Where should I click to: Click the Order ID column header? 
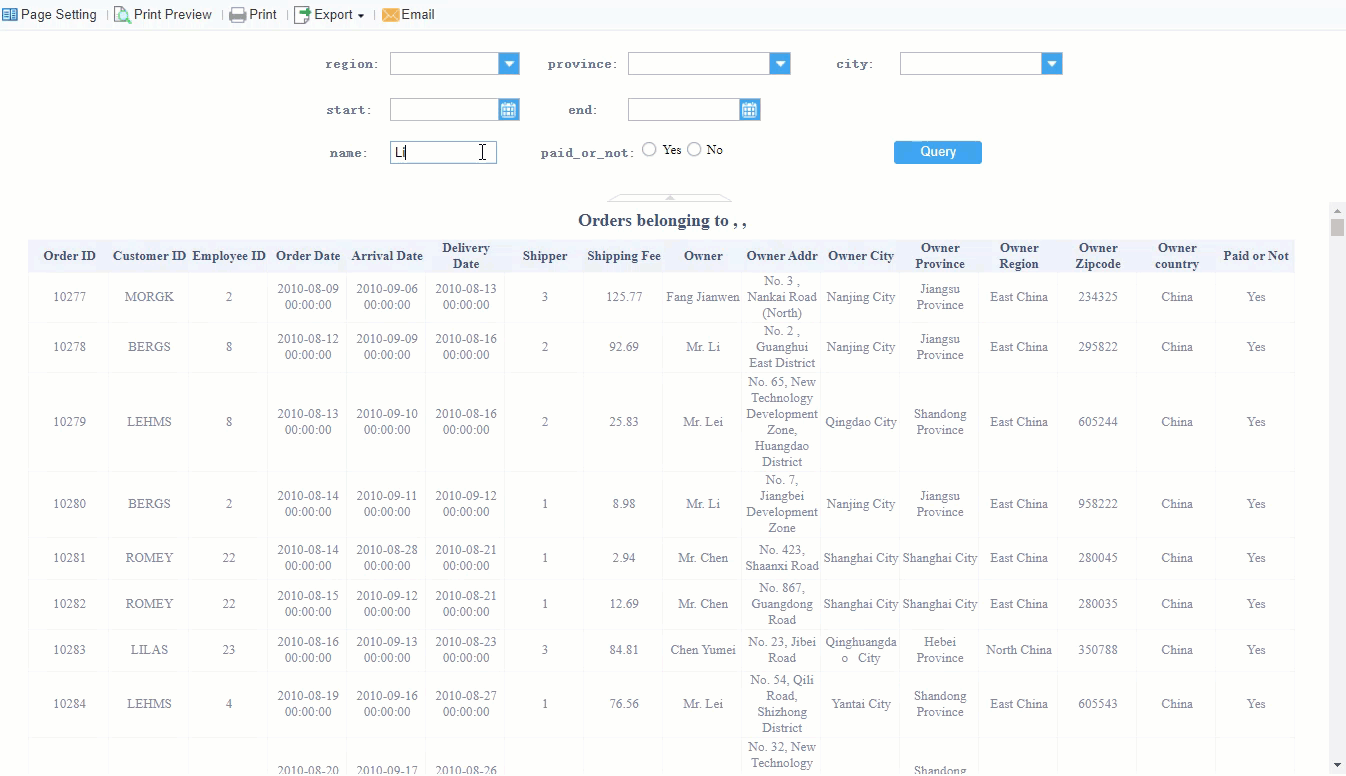[69, 255]
